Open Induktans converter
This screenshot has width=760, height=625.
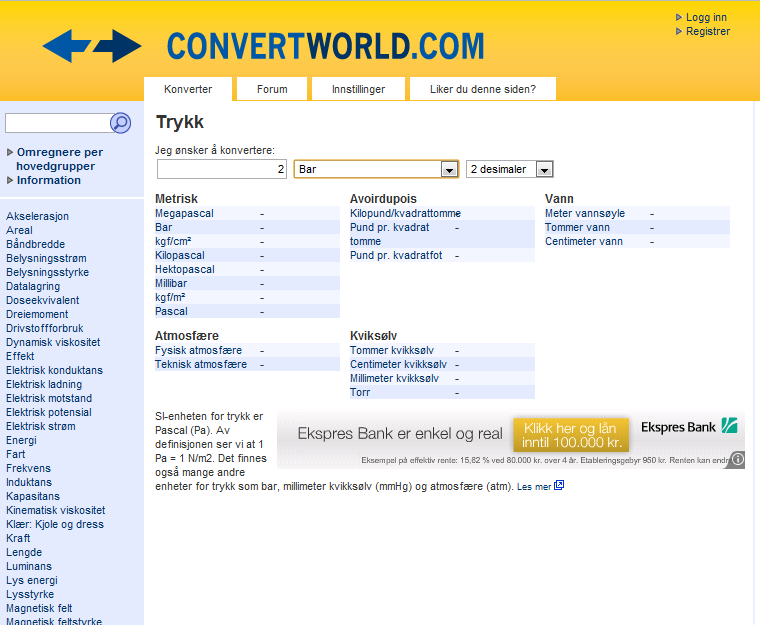pos(29,482)
